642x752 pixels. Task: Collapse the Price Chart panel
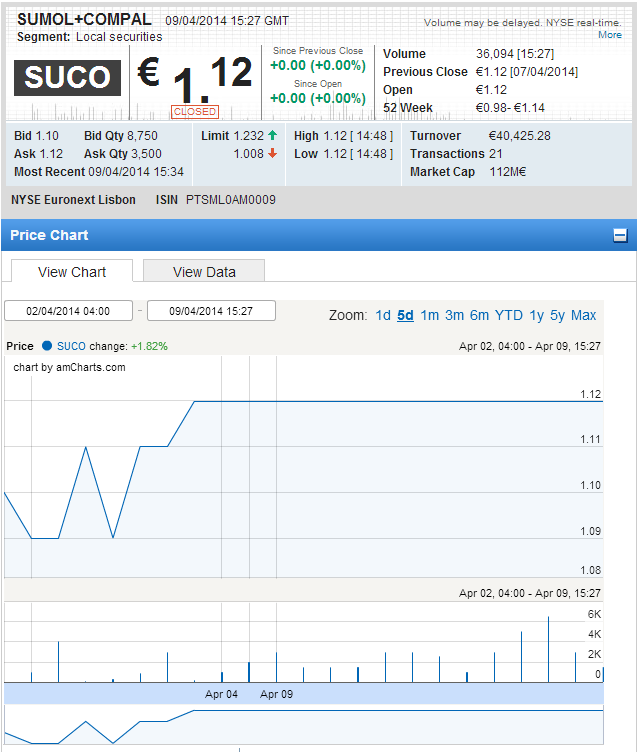[x=620, y=235]
